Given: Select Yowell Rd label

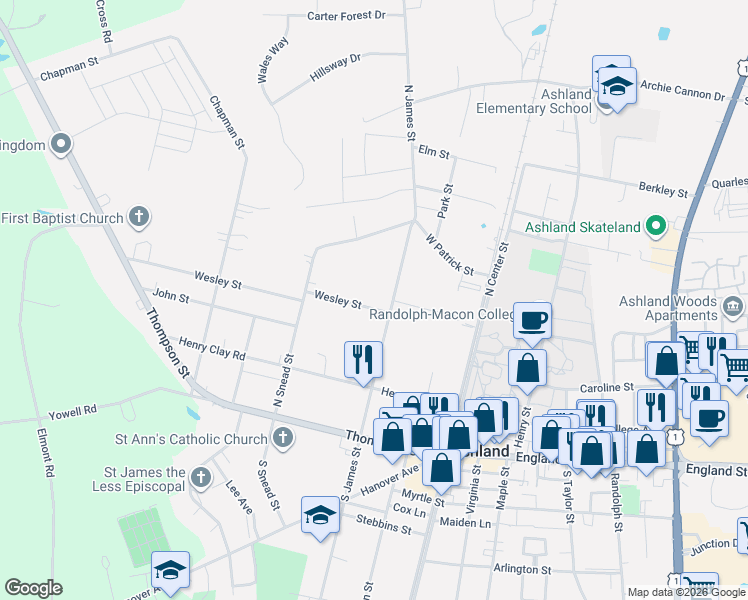Looking at the screenshot, I should (73, 413).
